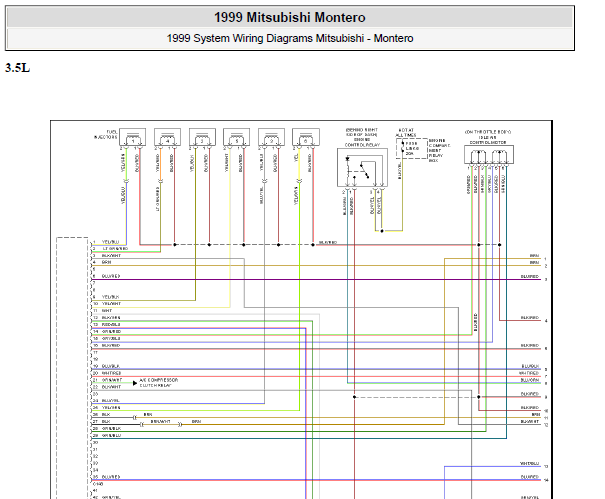The width and height of the screenshot is (605, 499).
Task: Click the 'FUEL INJECTORS' label
Action: (106, 135)
